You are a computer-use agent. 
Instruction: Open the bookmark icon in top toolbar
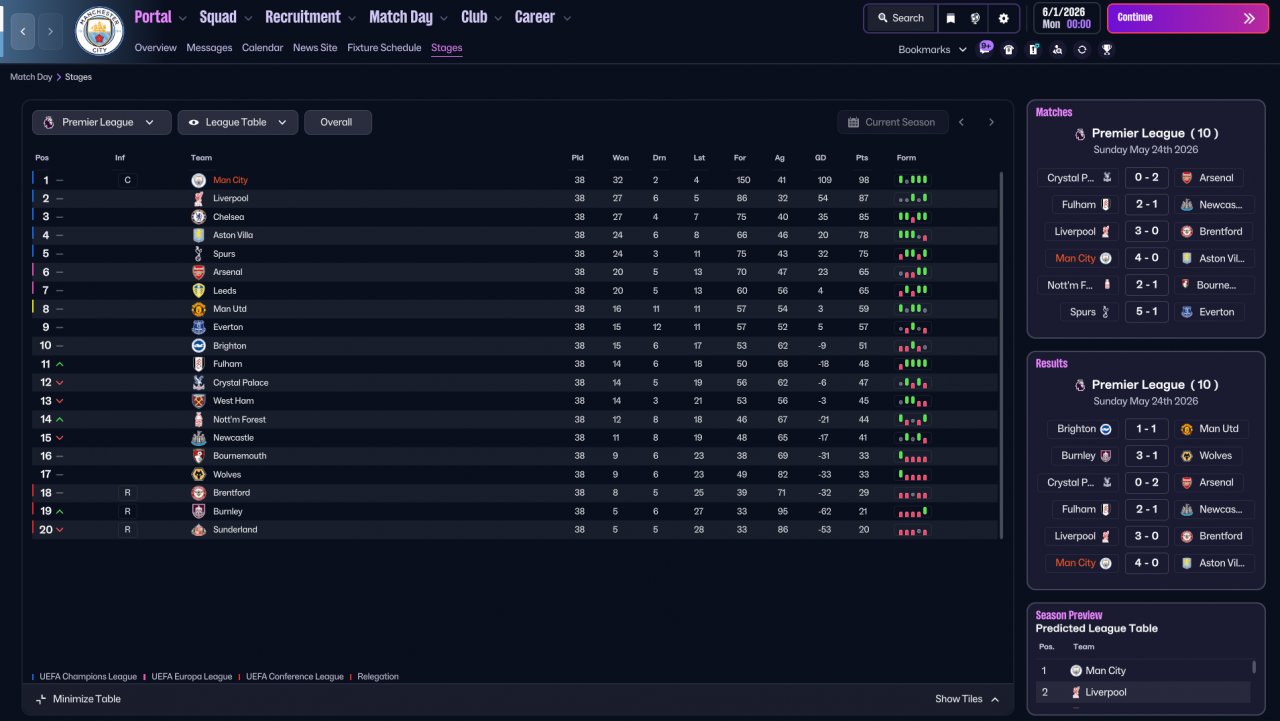tap(950, 18)
